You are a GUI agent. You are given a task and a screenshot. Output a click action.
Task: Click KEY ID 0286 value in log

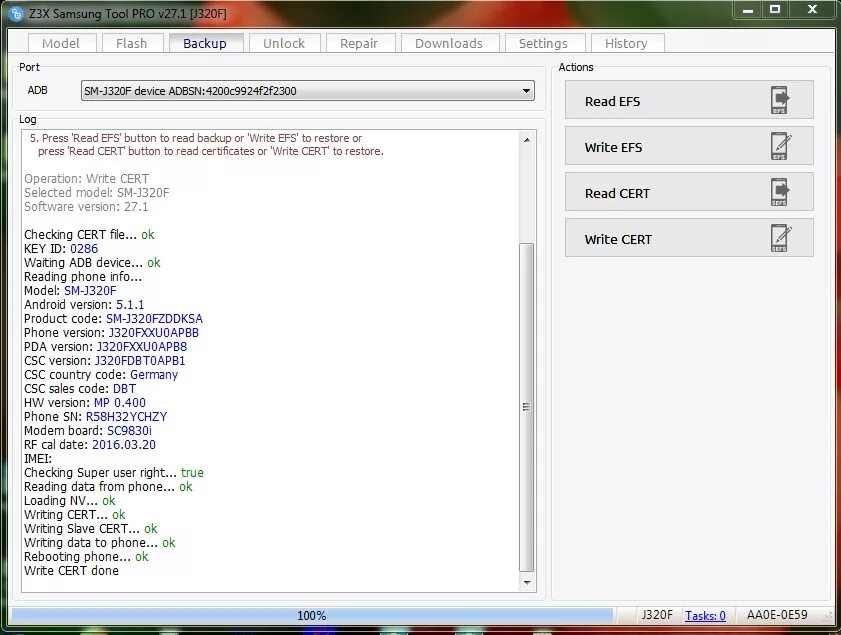(84, 249)
